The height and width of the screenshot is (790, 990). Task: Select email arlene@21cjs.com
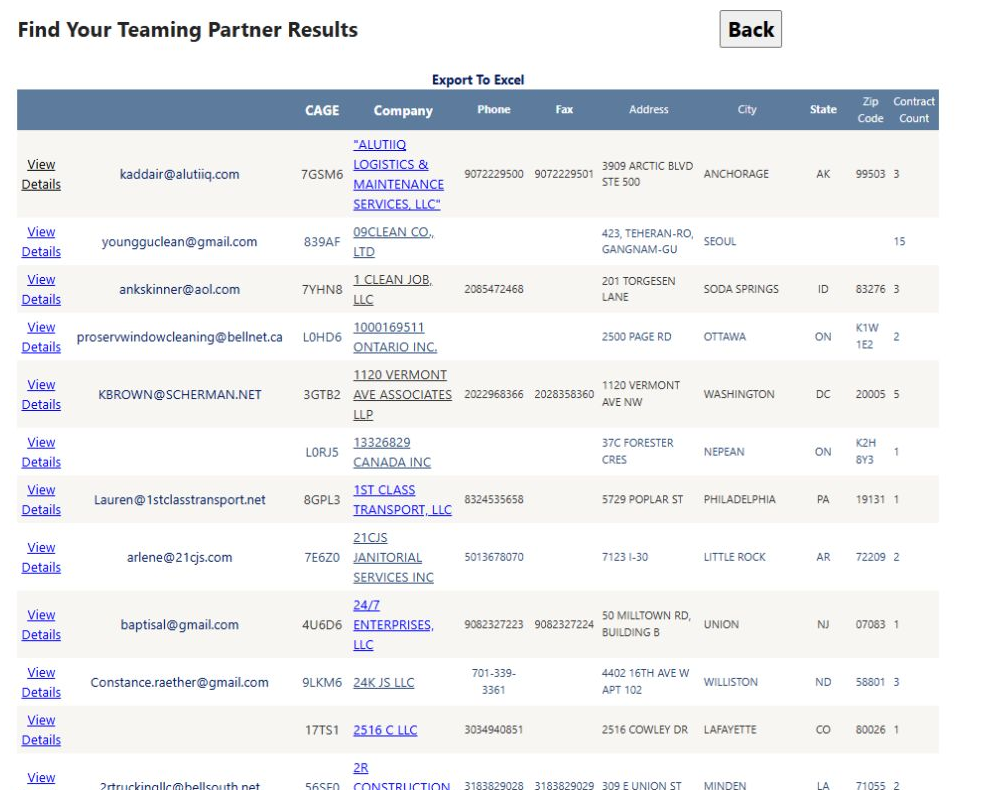tap(179, 557)
